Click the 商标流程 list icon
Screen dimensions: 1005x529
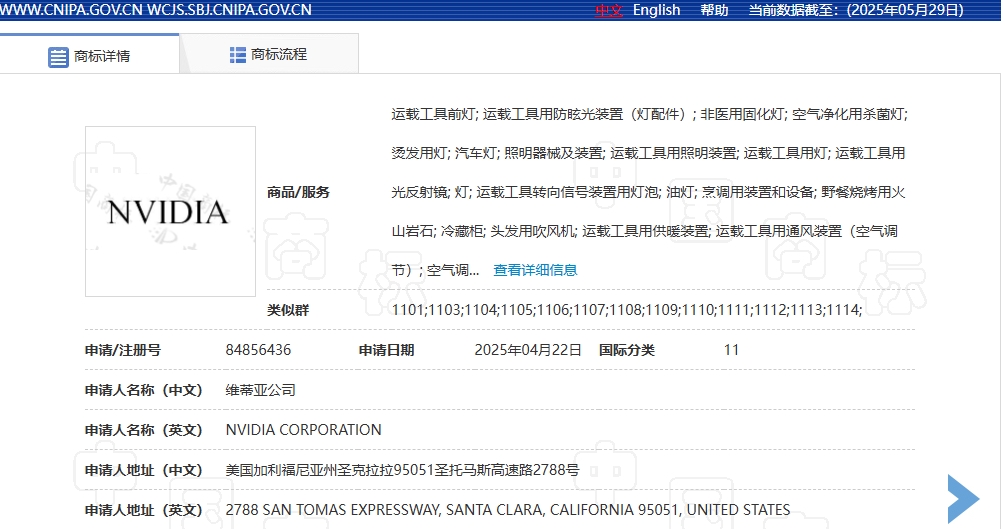(x=237, y=55)
